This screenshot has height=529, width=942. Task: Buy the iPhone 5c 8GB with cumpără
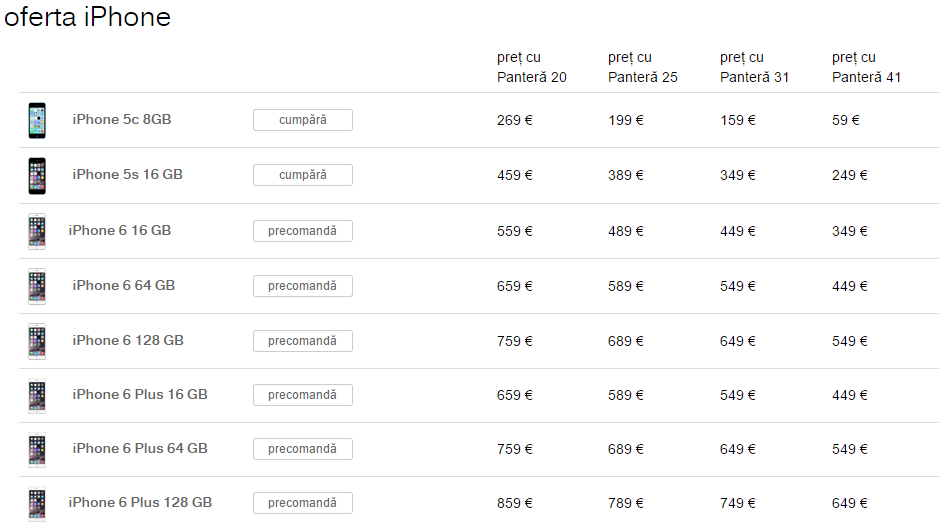[x=303, y=120]
